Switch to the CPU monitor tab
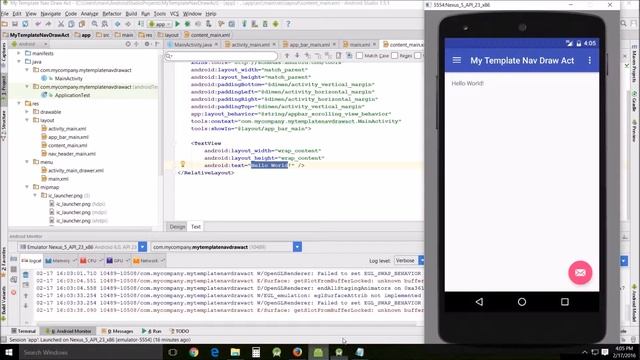Screen dimensions: 640x360 pos(91,260)
